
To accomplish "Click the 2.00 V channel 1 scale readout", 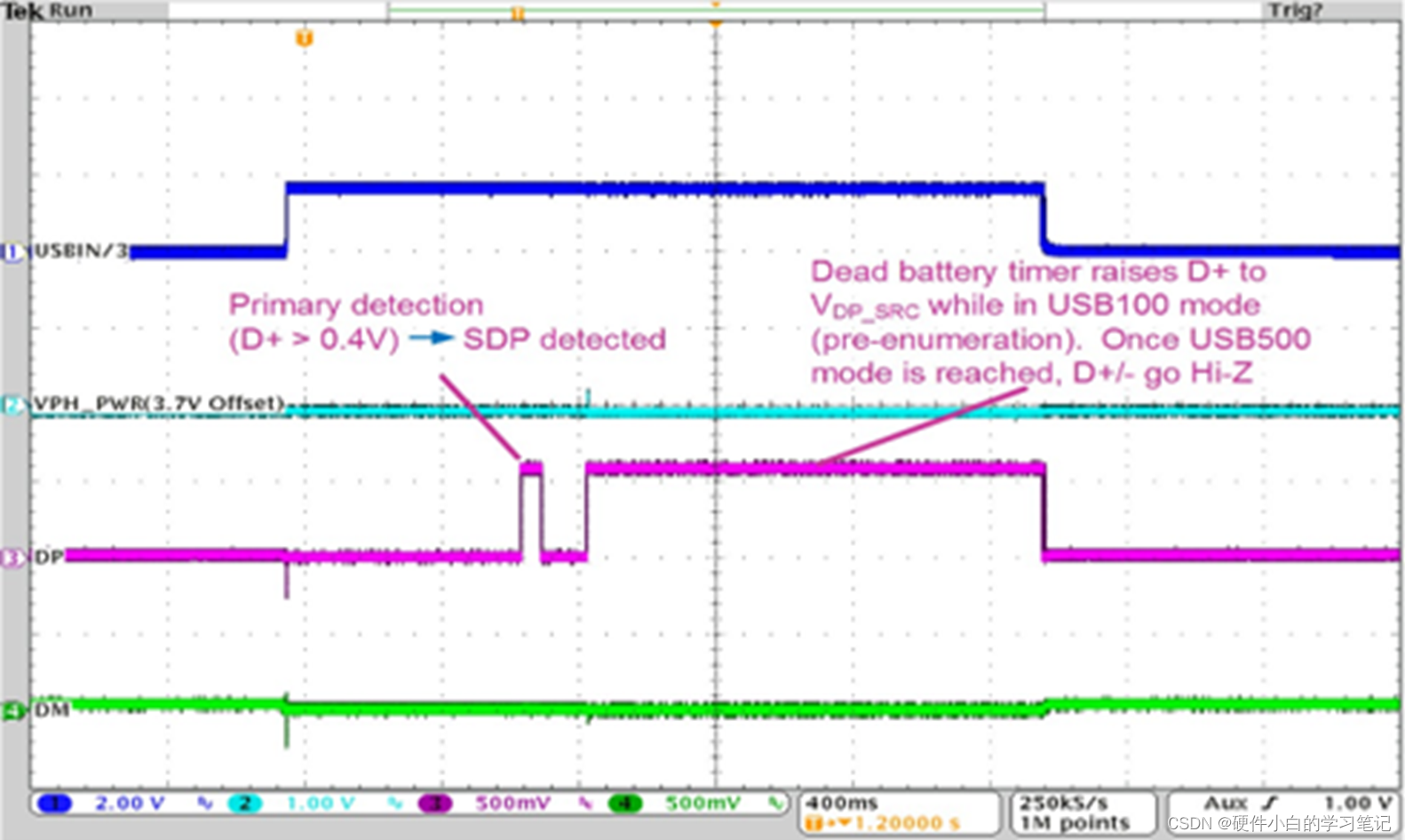I will click(130, 804).
